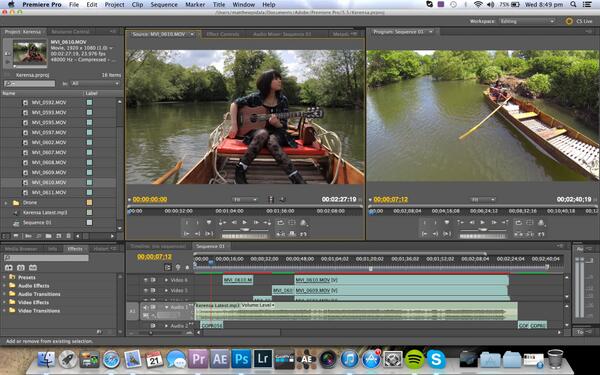The width and height of the screenshot is (600, 375).
Task: Select the MVI_0609.MOV clip on Video 5
Action: click(x=401, y=290)
